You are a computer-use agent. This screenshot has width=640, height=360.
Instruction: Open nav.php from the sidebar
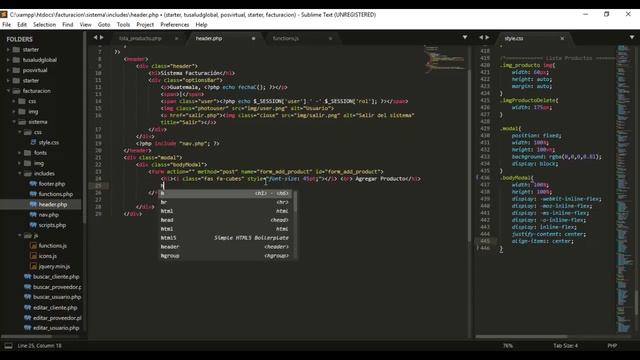(49, 215)
